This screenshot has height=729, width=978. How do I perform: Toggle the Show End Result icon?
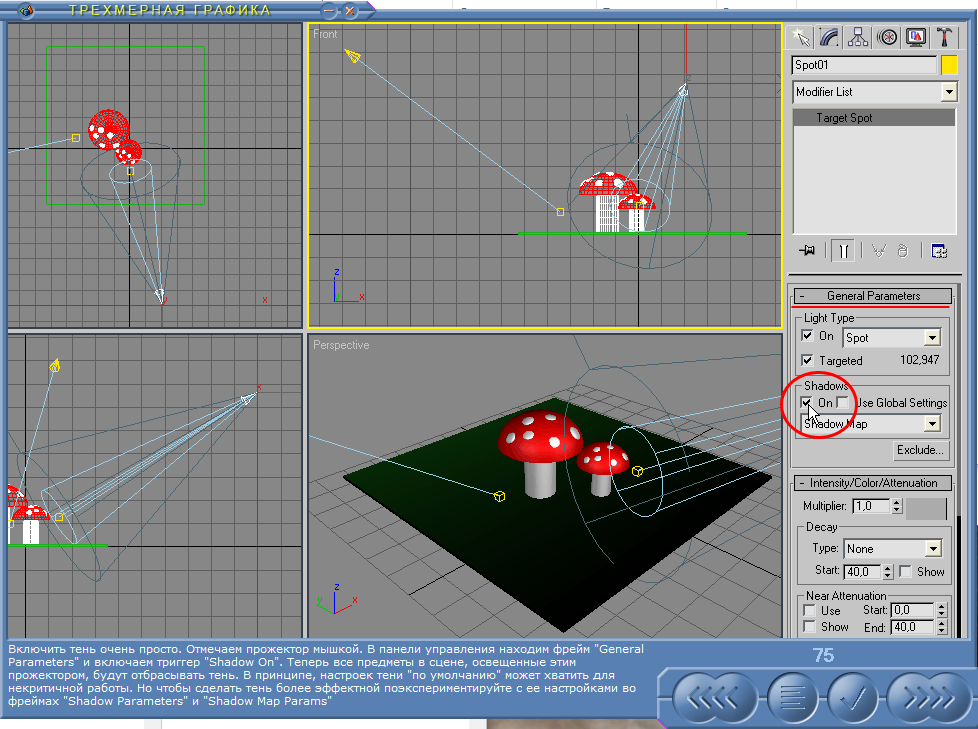tap(843, 251)
